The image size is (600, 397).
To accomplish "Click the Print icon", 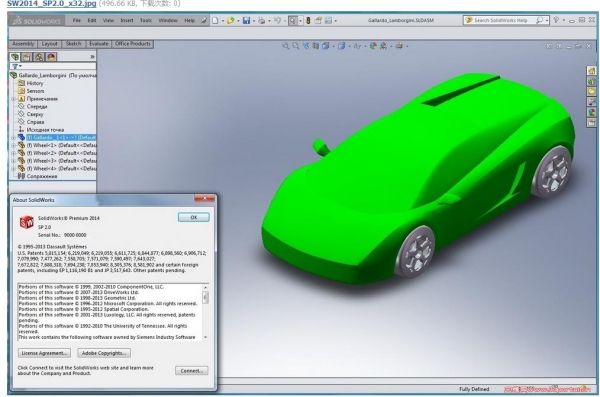I will (262, 20).
